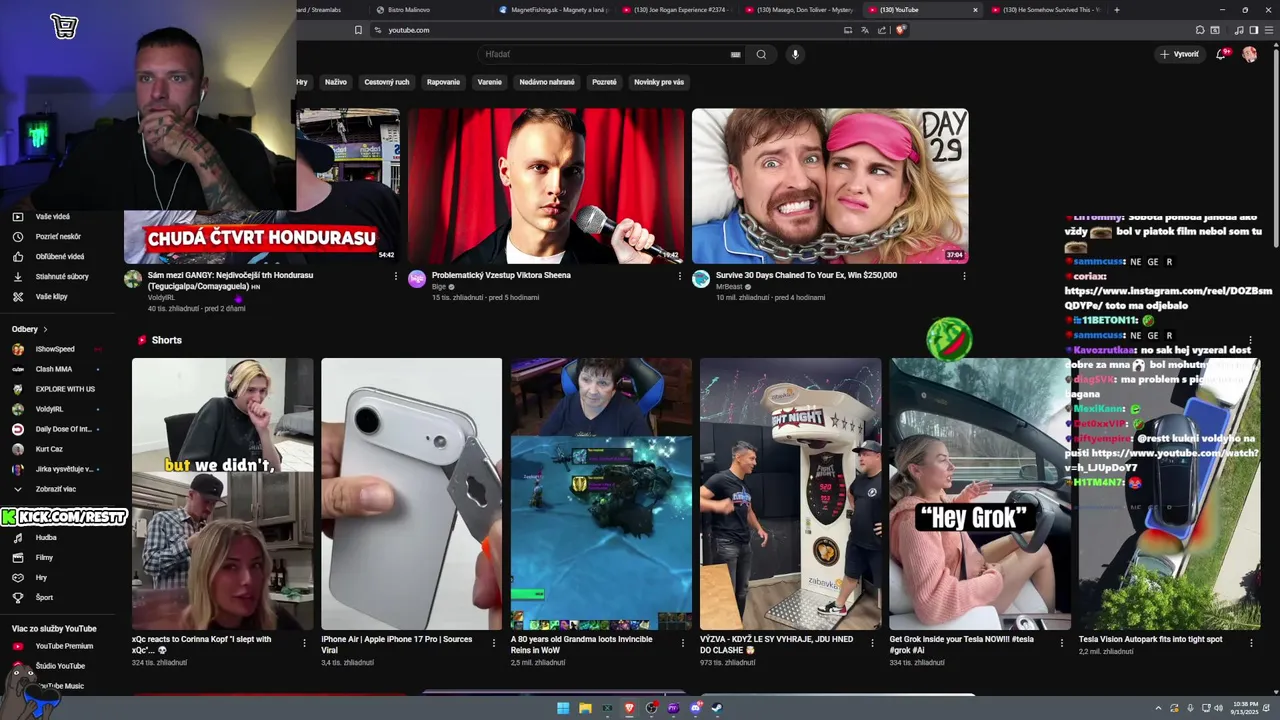Open Brave extensions puzzle icon
The image size is (1280, 720).
(1200, 30)
